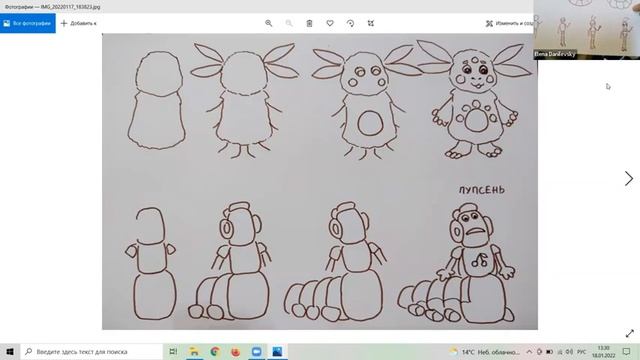Delete photo using trash icon
Image resolution: width=640 pixels, height=360 pixels.
(309, 23)
